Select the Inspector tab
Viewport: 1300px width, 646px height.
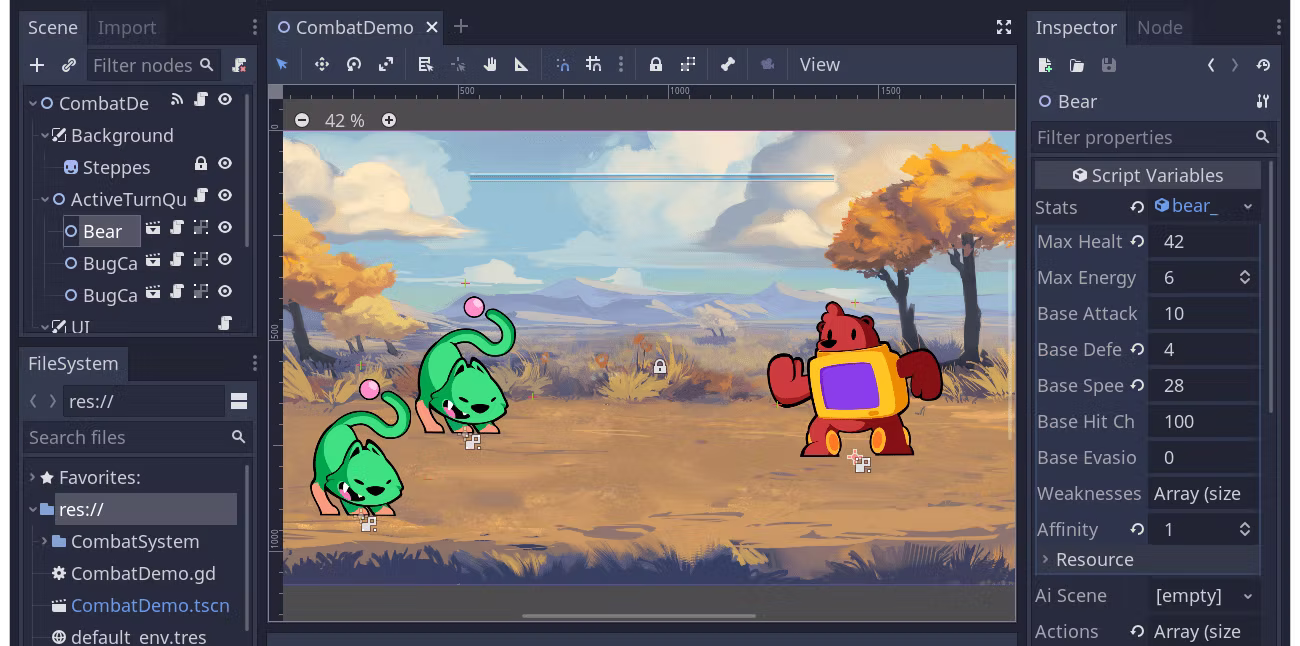[1076, 27]
